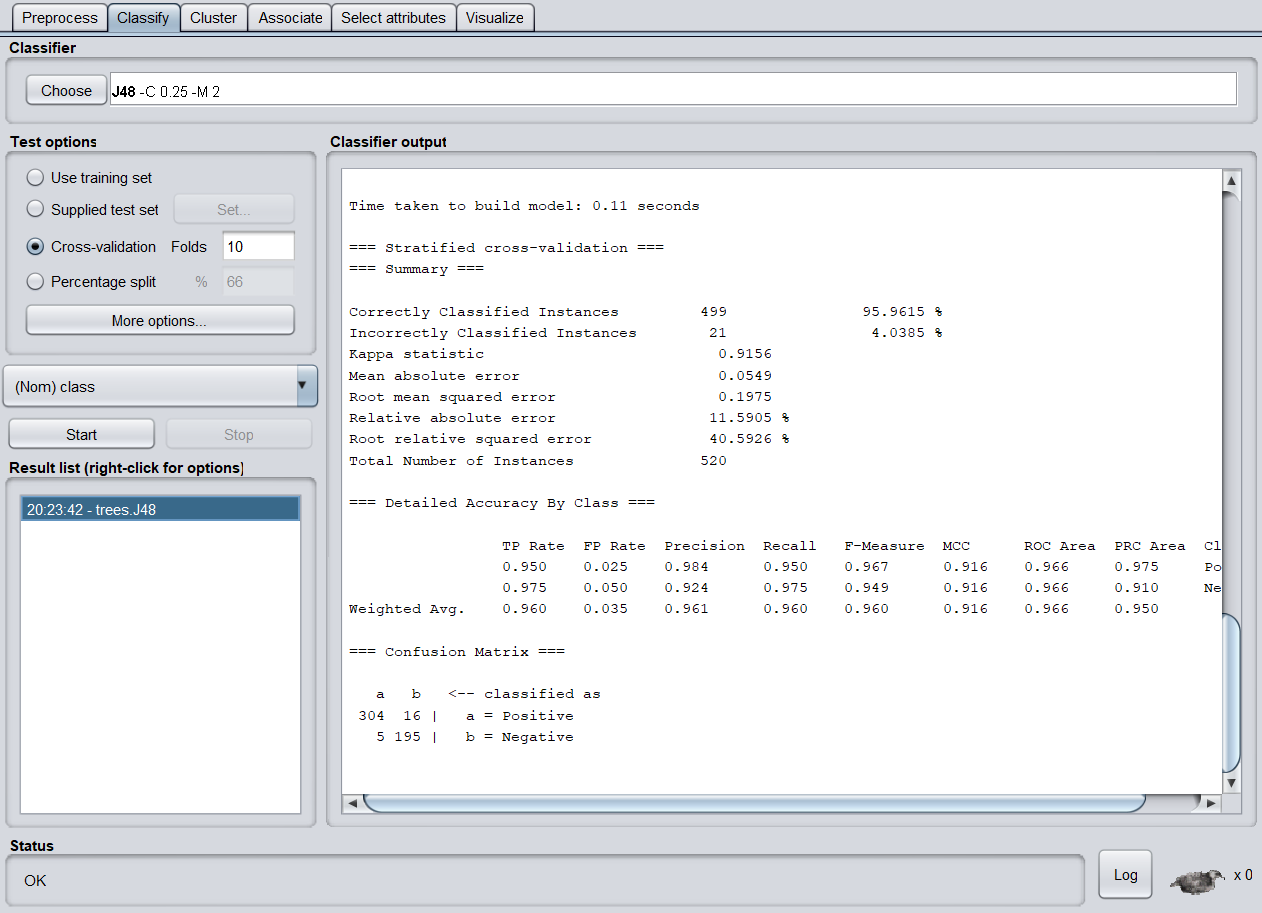Screen dimensions: 1262x913
Task: Edit the Folds input value
Action: click(x=258, y=246)
